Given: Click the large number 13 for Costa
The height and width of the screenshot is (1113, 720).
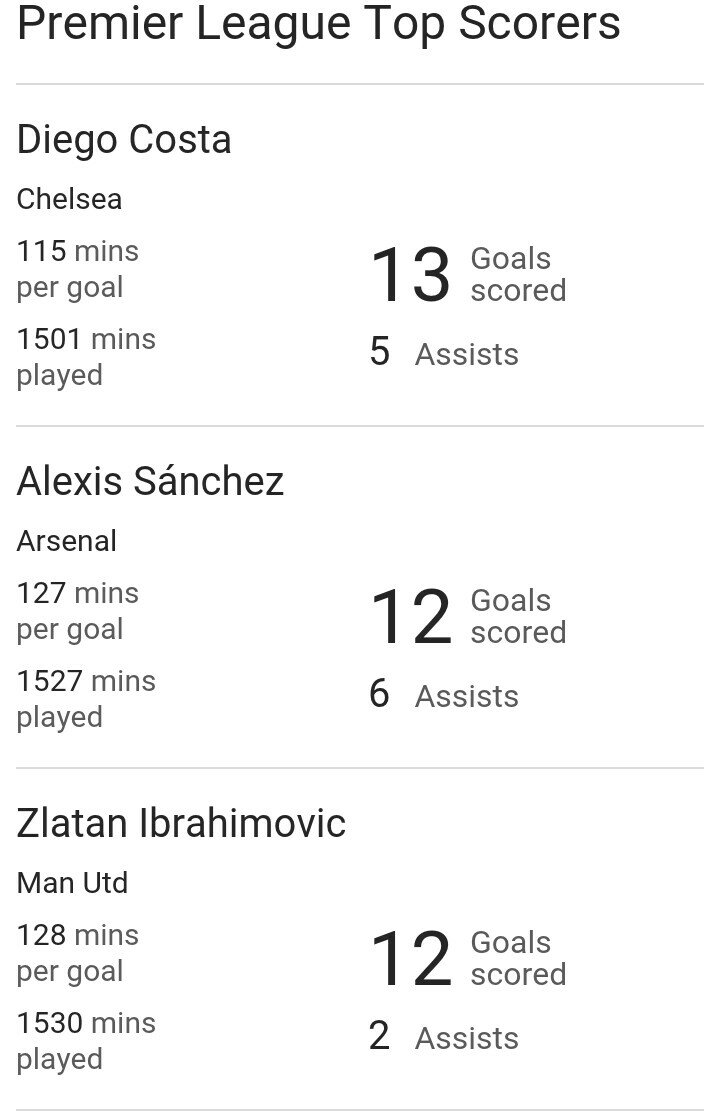Looking at the screenshot, I should [x=410, y=275].
